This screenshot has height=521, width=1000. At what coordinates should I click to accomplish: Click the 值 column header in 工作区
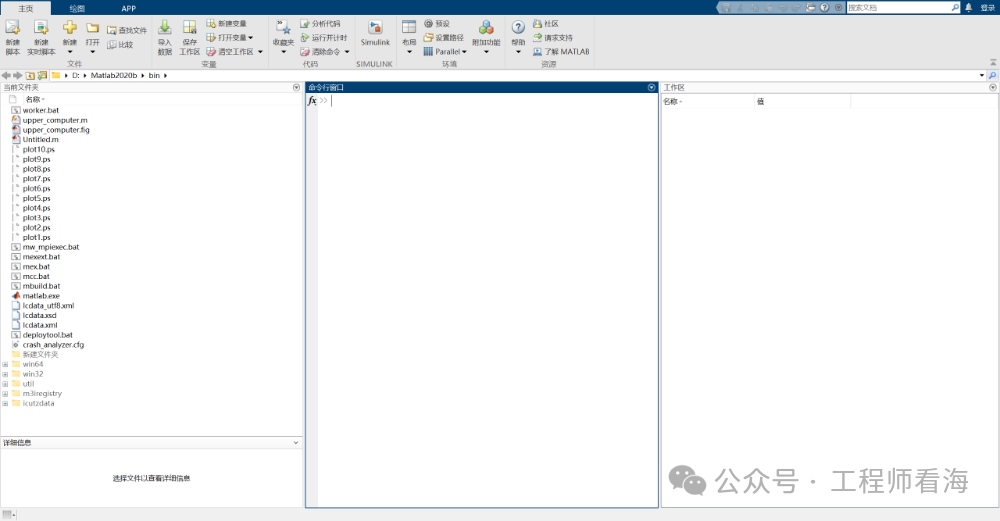tap(802, 101)
